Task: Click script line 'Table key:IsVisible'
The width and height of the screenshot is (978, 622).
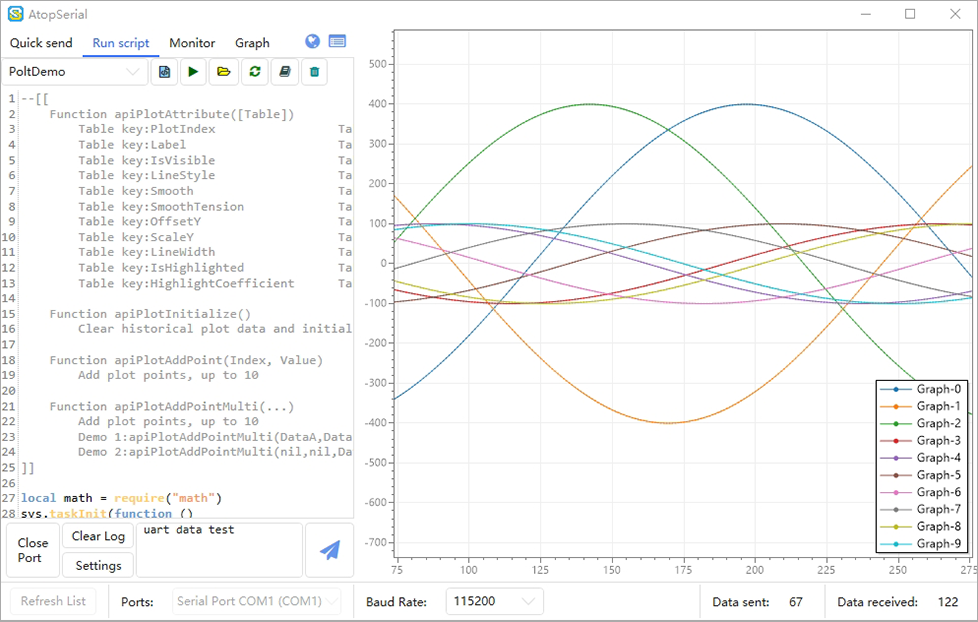Action: [x=147, y=160]
